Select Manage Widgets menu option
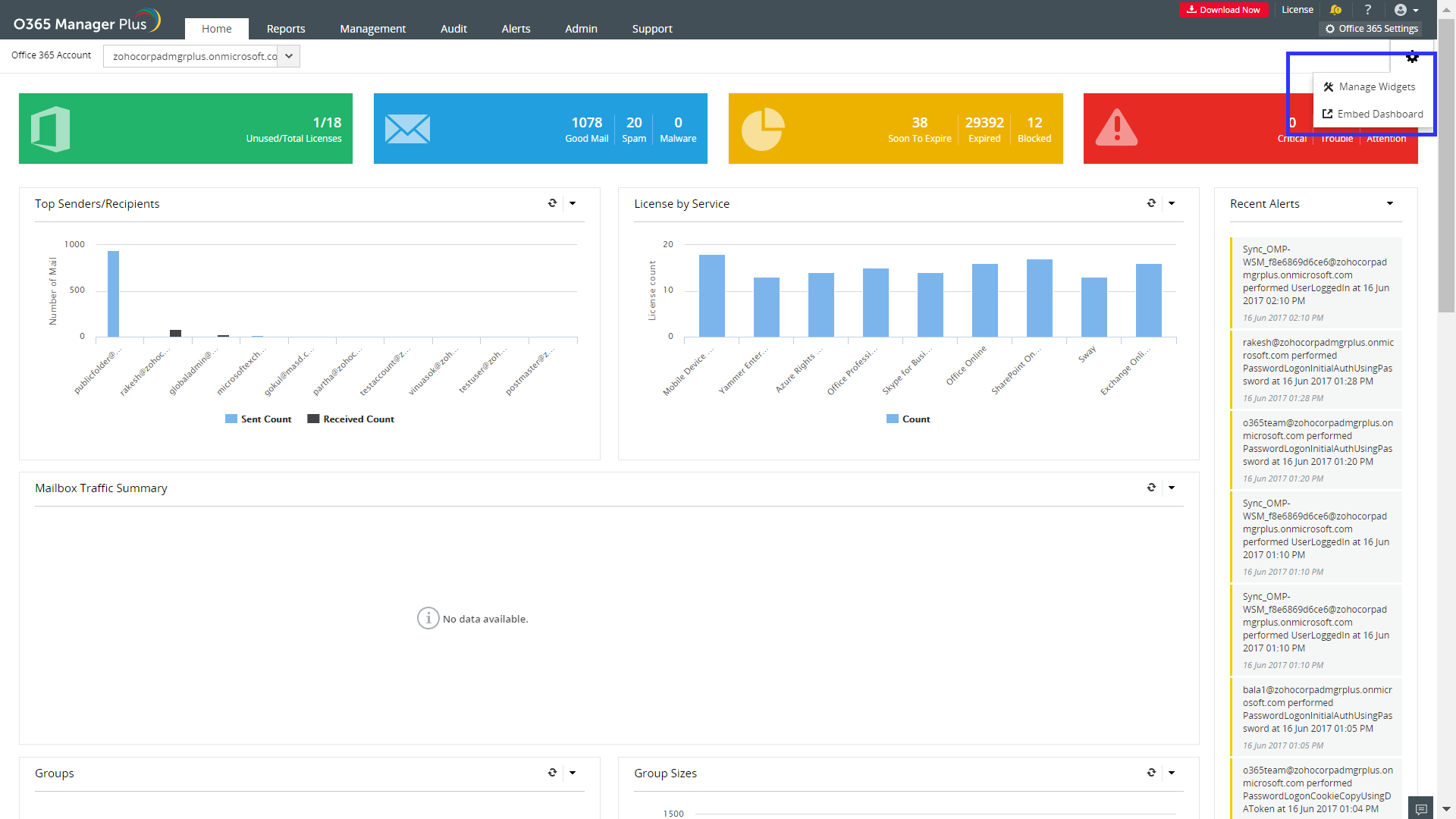This screenshot has height=819, width=1456. [x=1369, y=87]
